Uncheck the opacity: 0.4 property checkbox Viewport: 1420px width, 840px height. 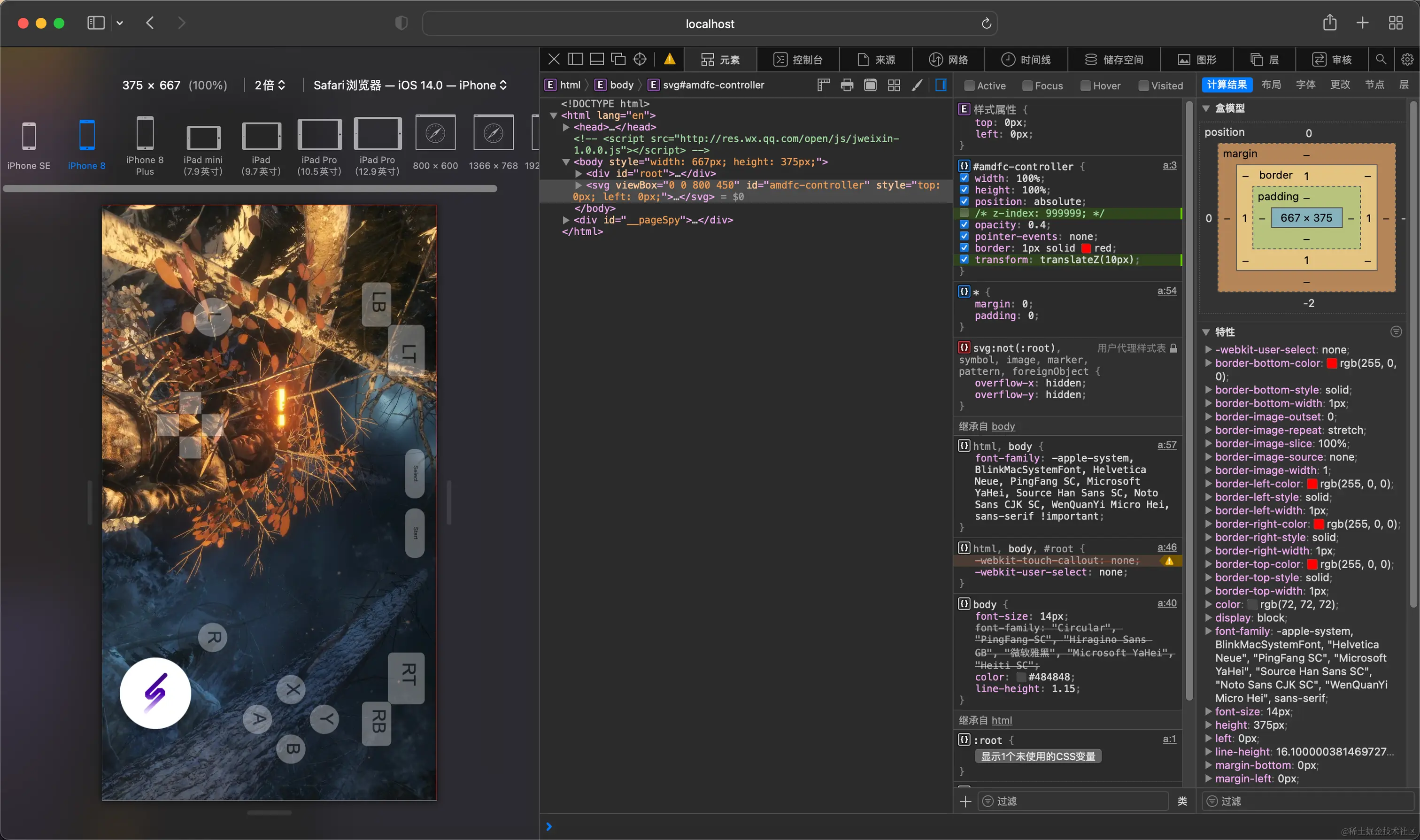coord(965,225)
